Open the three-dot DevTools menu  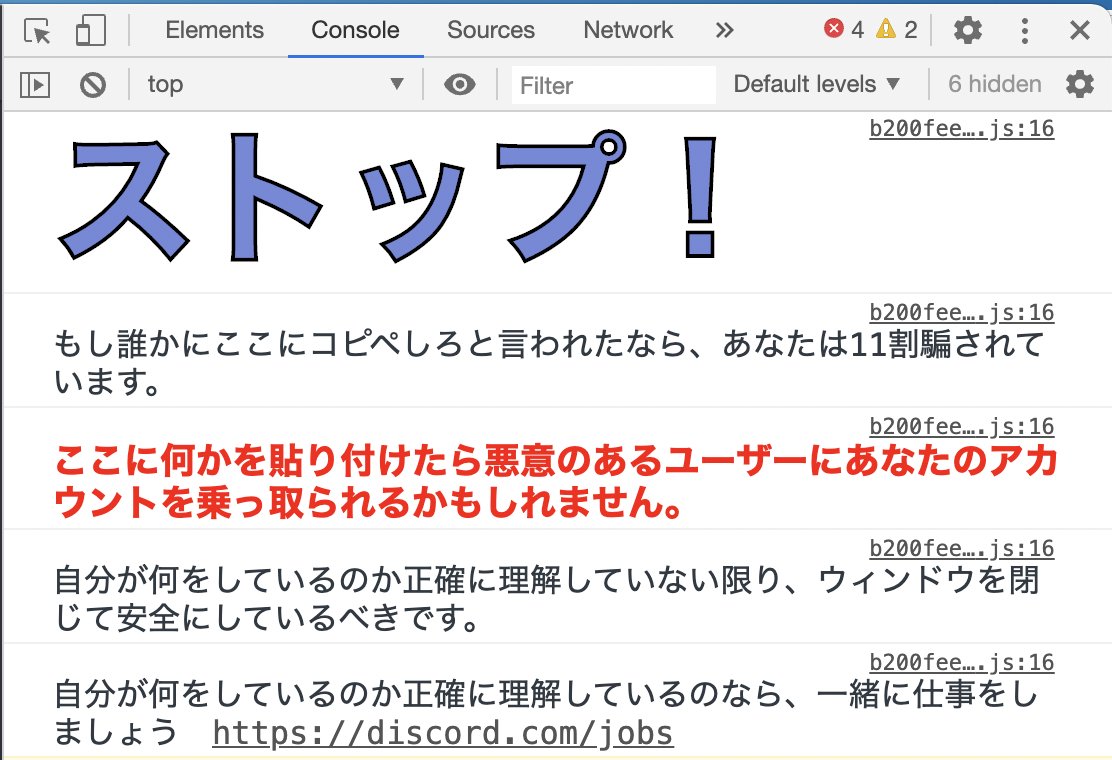[1024, 30]
